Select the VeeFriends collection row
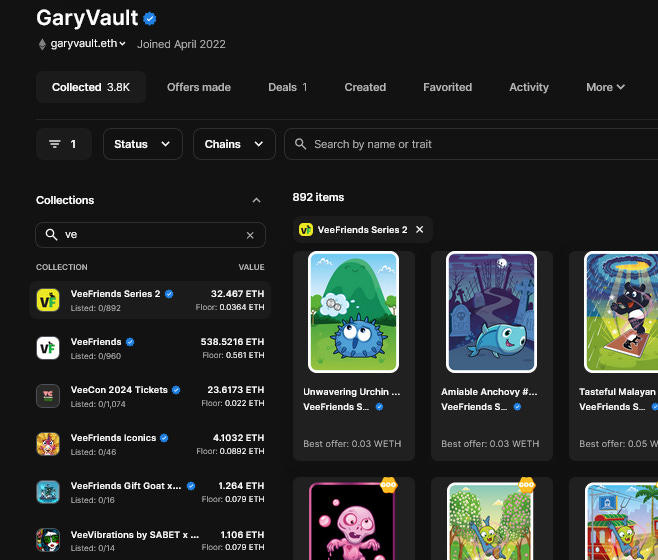 [150, 348]
